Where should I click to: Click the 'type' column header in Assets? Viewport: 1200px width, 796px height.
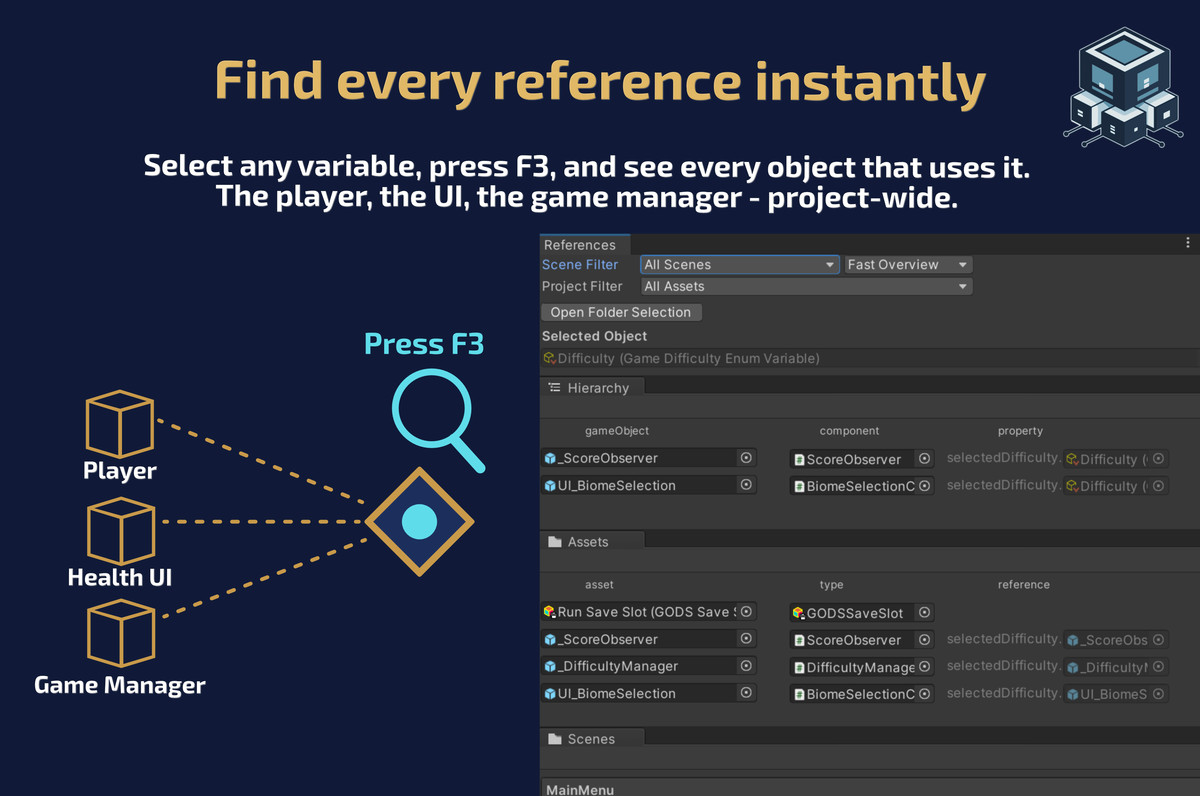click(831, 585)
